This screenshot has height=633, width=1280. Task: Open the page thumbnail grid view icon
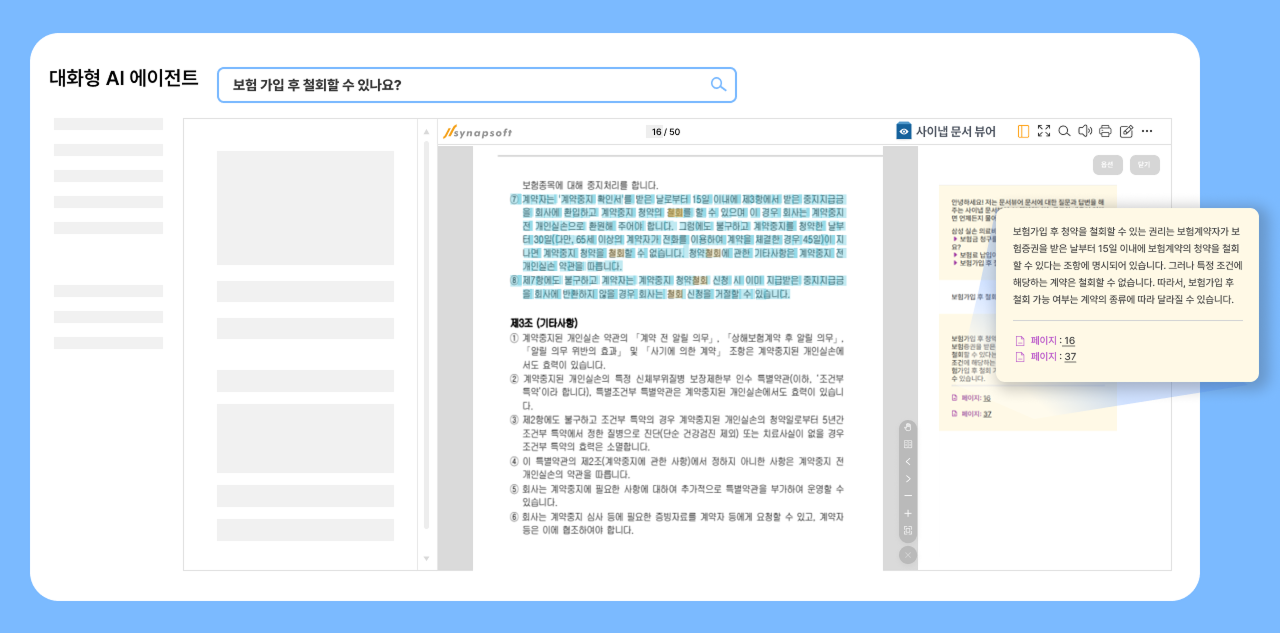908,445
